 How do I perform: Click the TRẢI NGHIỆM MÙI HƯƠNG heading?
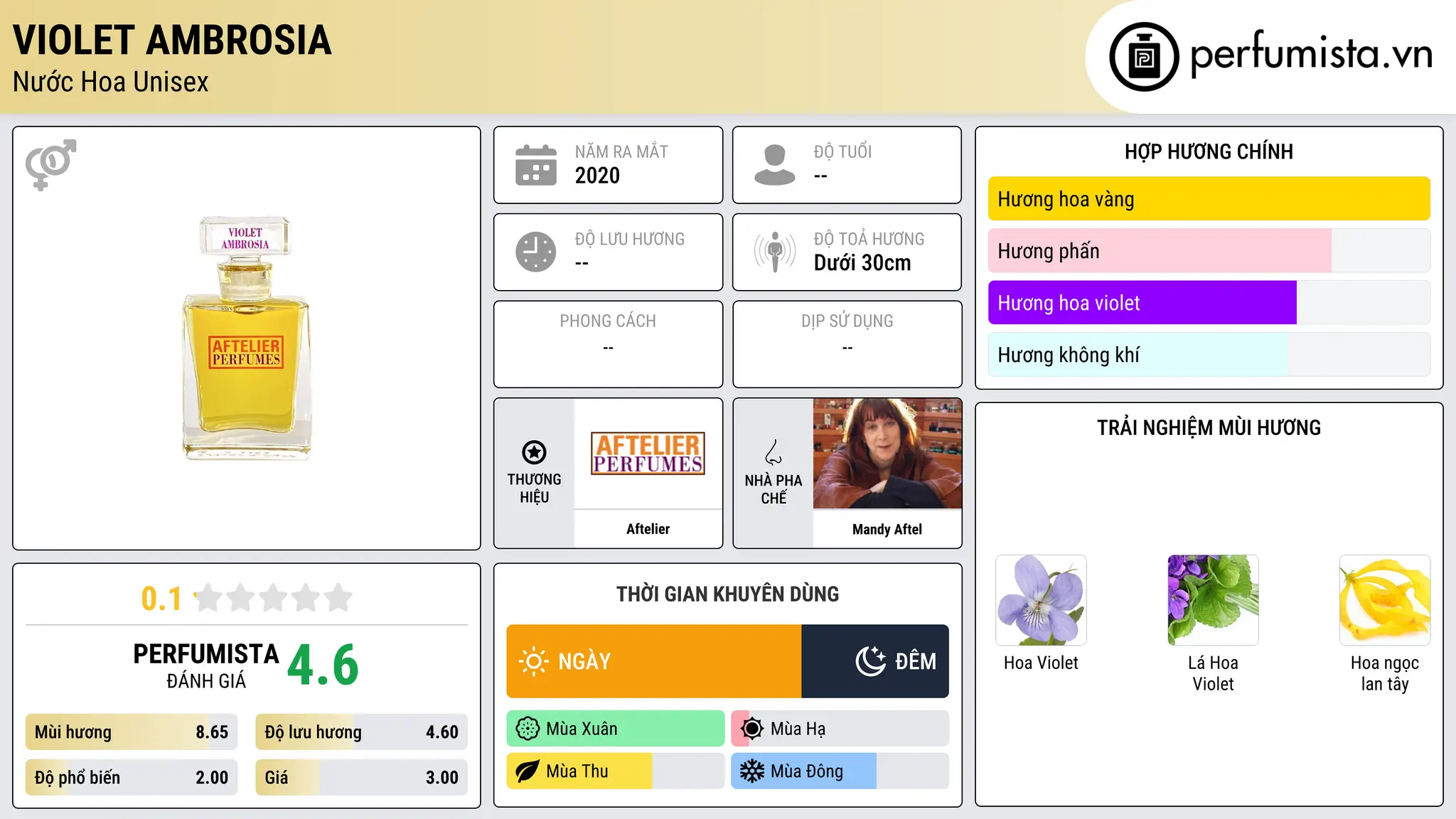1209,427
